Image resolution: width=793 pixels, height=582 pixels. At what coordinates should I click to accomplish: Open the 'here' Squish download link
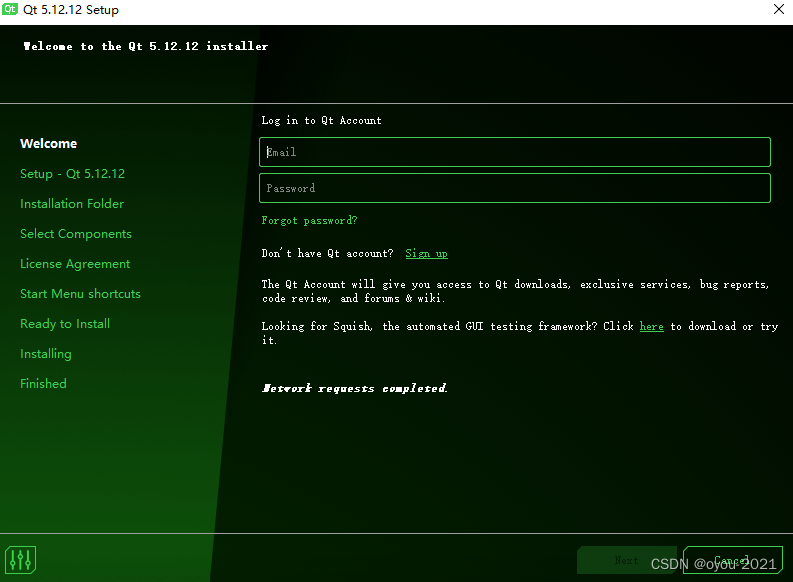651,327
